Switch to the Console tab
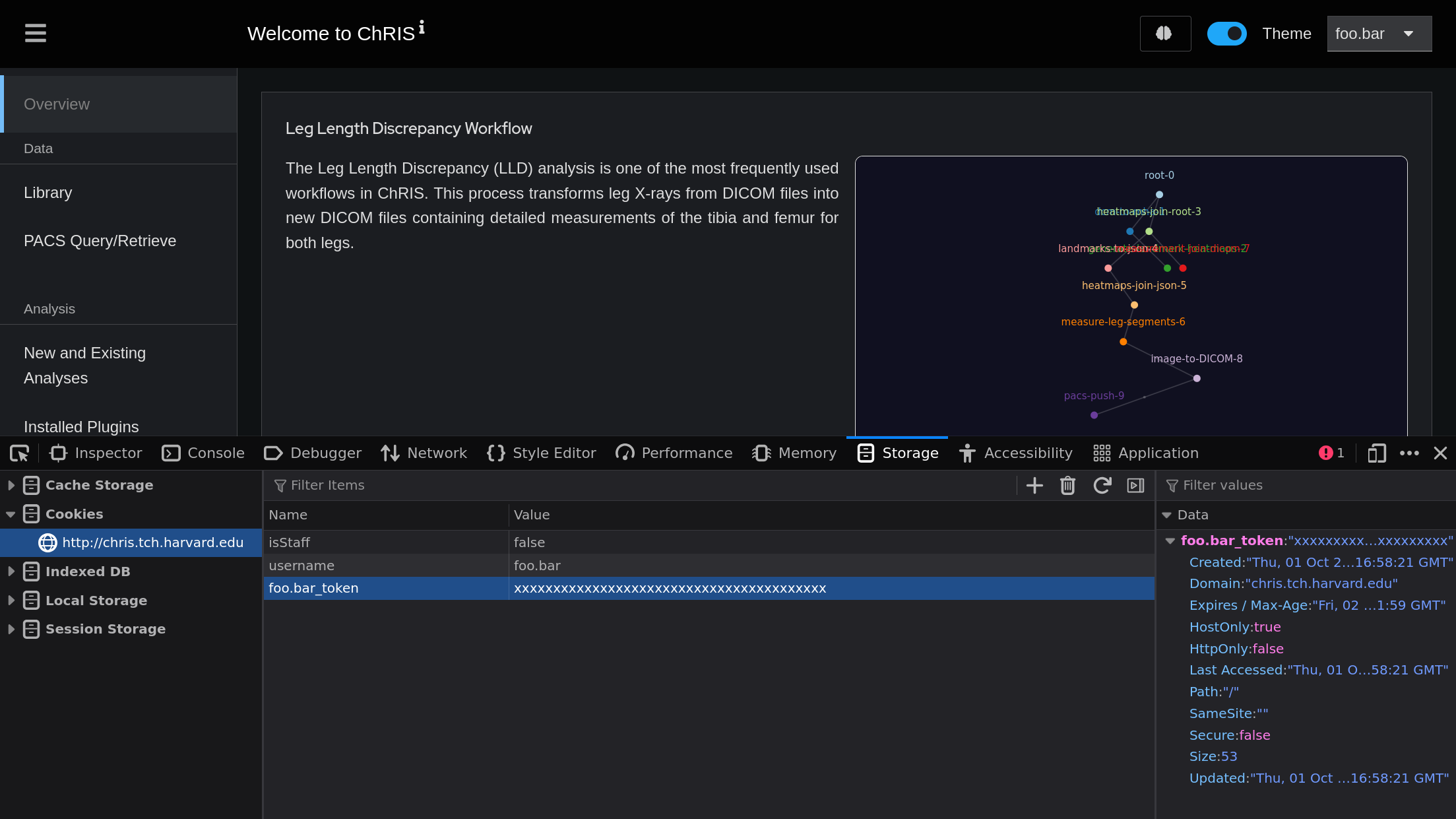This screenshot has width=1456, height=819. pos(203,453)
